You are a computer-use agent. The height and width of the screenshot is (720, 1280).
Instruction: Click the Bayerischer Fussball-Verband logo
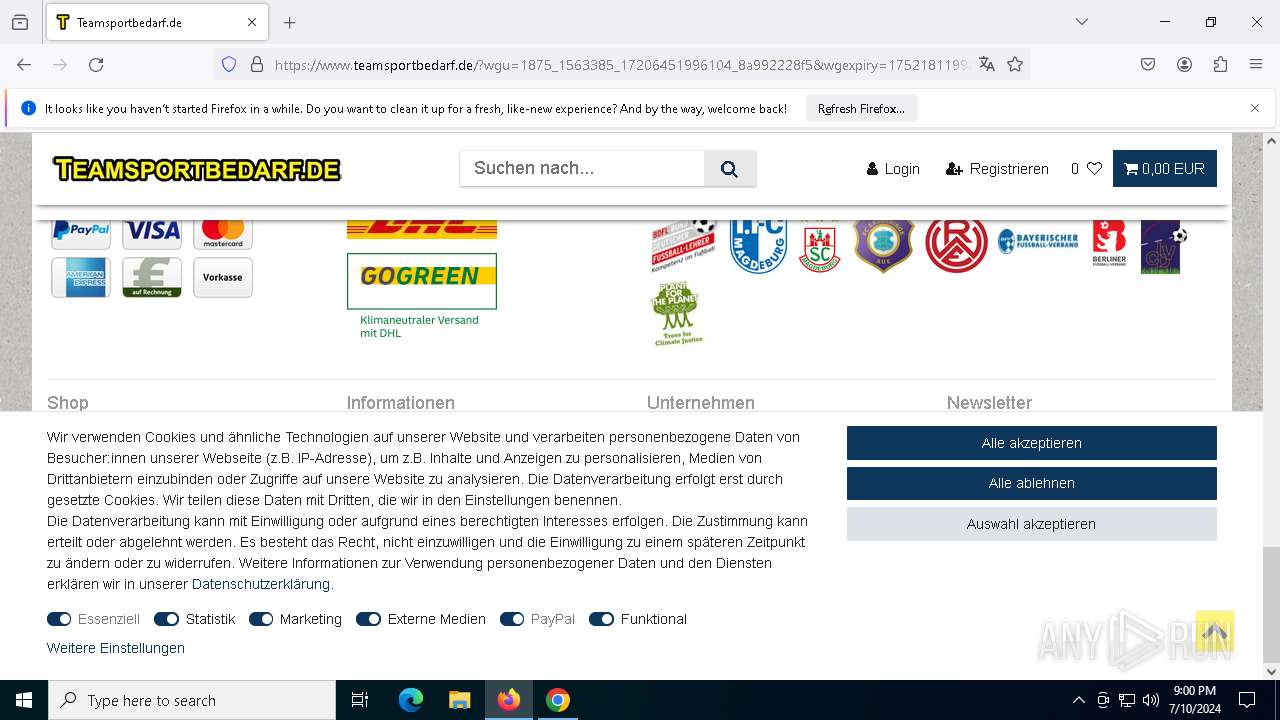point(1038,241)
